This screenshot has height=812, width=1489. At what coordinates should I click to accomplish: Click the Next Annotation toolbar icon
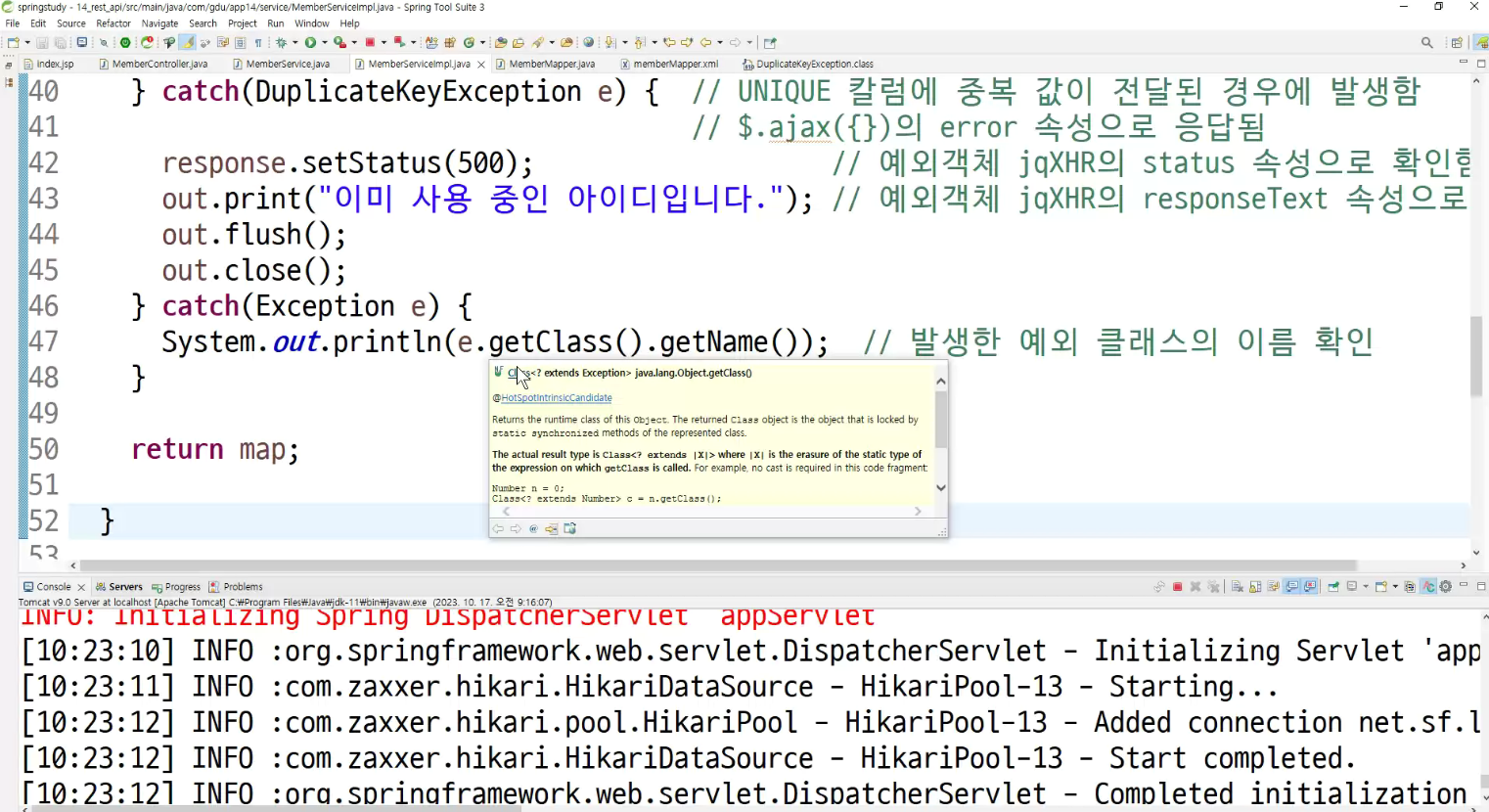click(609, 43)
